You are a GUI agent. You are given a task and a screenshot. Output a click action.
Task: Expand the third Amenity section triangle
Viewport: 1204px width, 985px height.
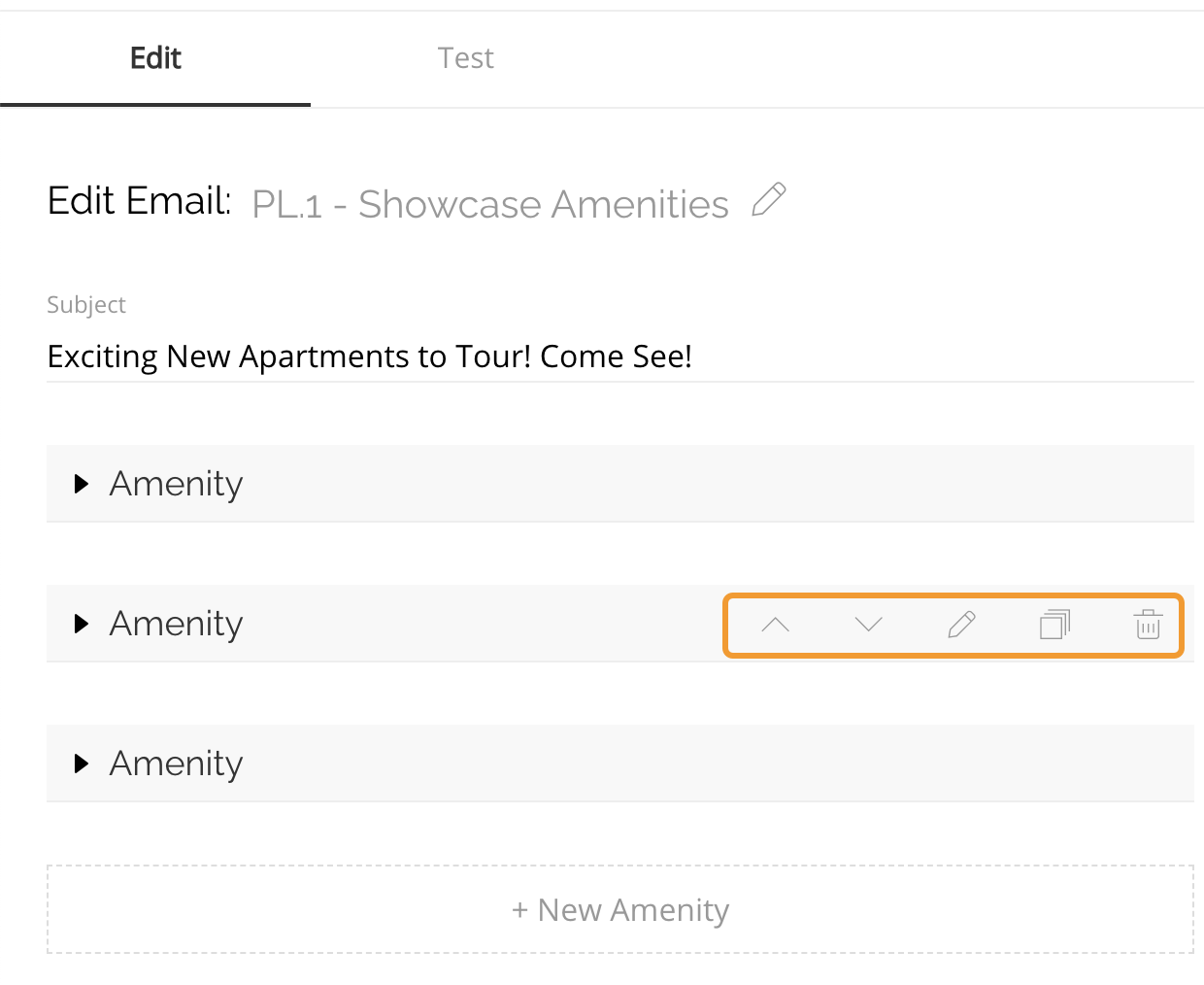pyautogui.click(x=82, y=764)
